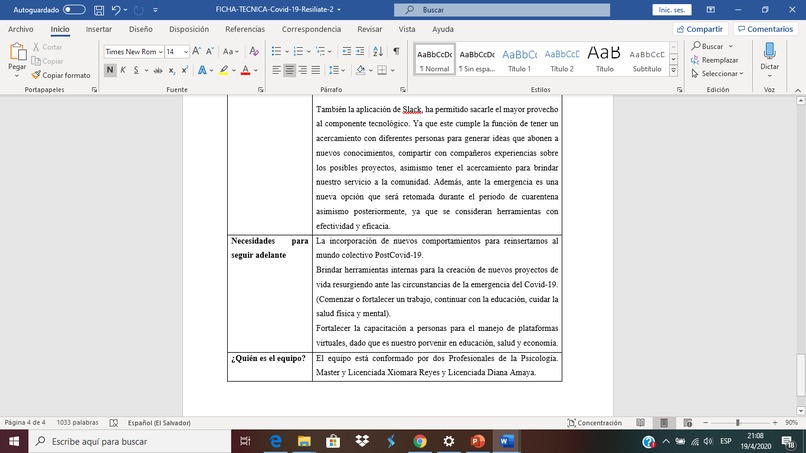Viewport: 806px width, 453px height.
Task: Click the Inic. ses. sign-in button
Action: [x=672, y=10]
